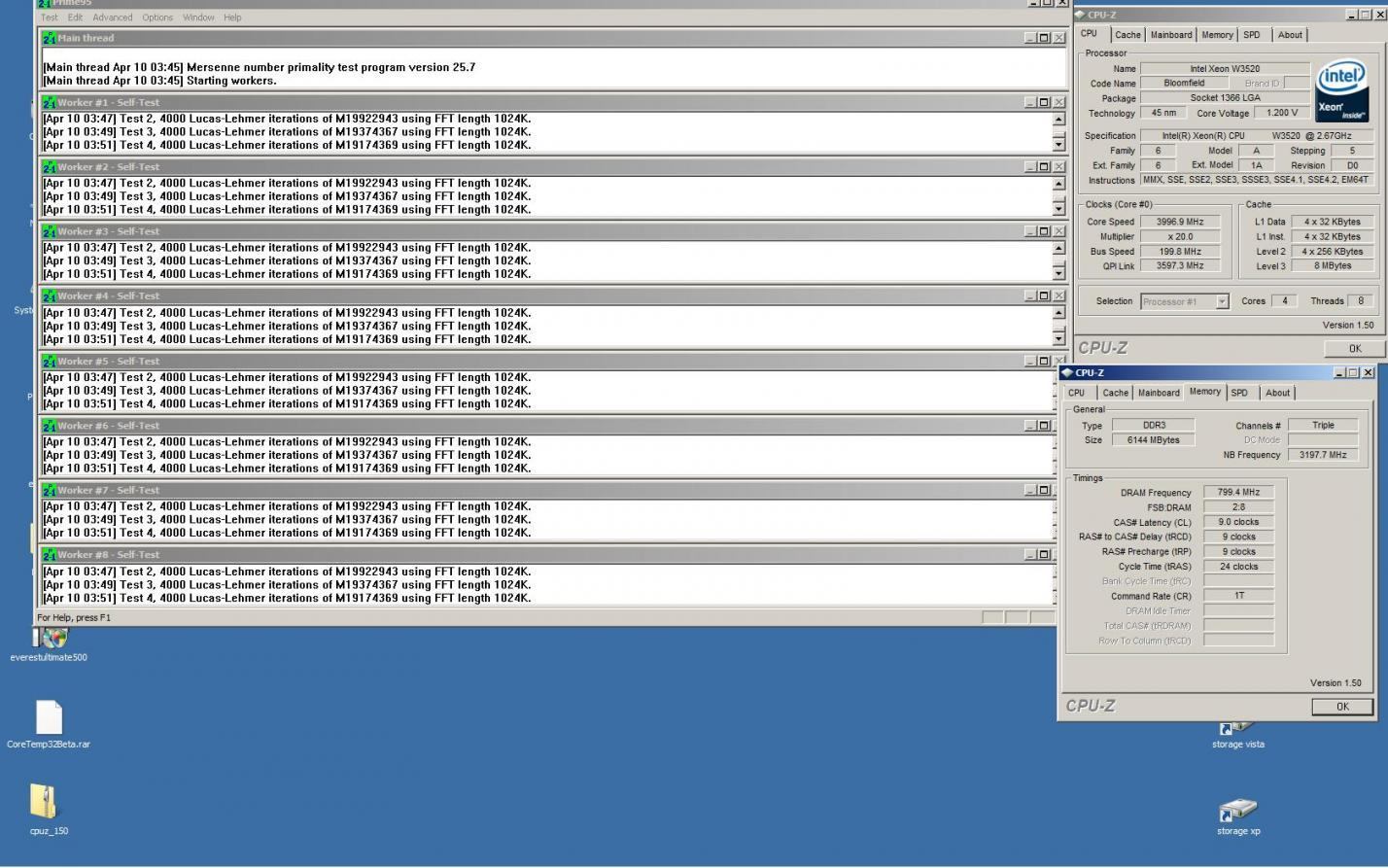Click the Multiplier x 20.0 value
The width and height of the screenshot is (1388, 868).
[x=1181, y=236]
